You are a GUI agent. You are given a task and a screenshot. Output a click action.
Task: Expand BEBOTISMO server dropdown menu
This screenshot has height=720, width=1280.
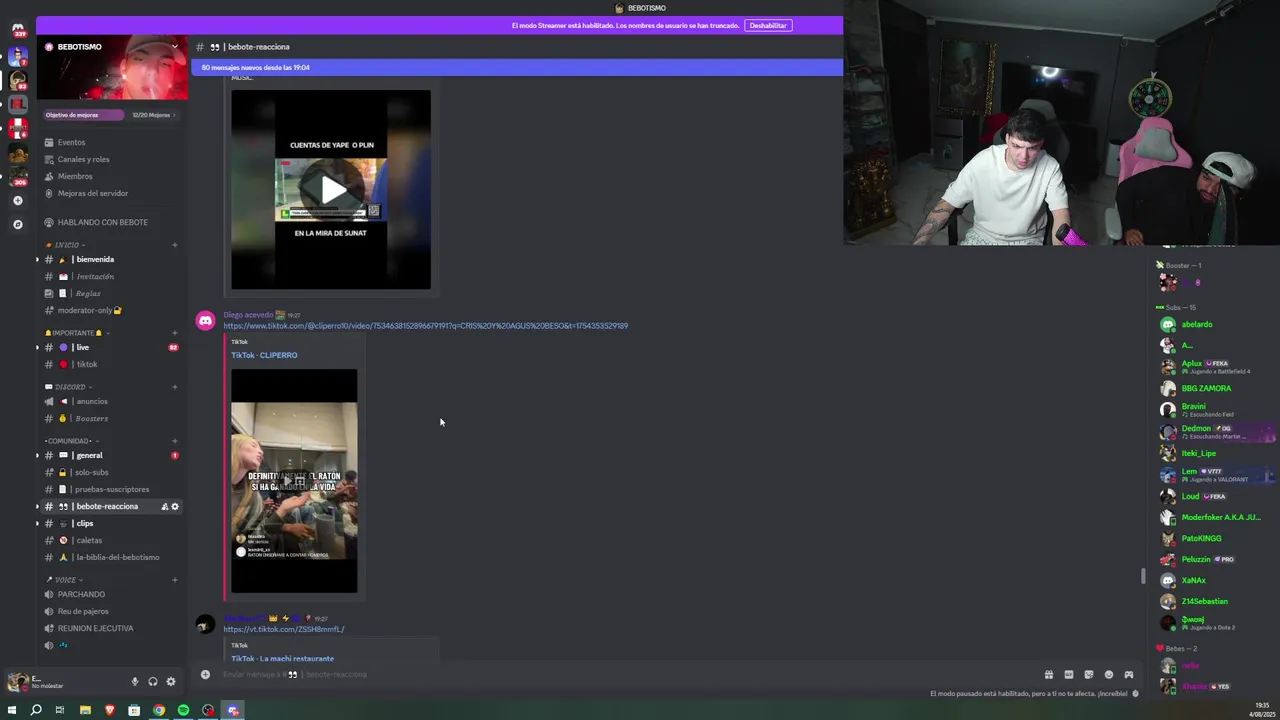click(174, 47)
